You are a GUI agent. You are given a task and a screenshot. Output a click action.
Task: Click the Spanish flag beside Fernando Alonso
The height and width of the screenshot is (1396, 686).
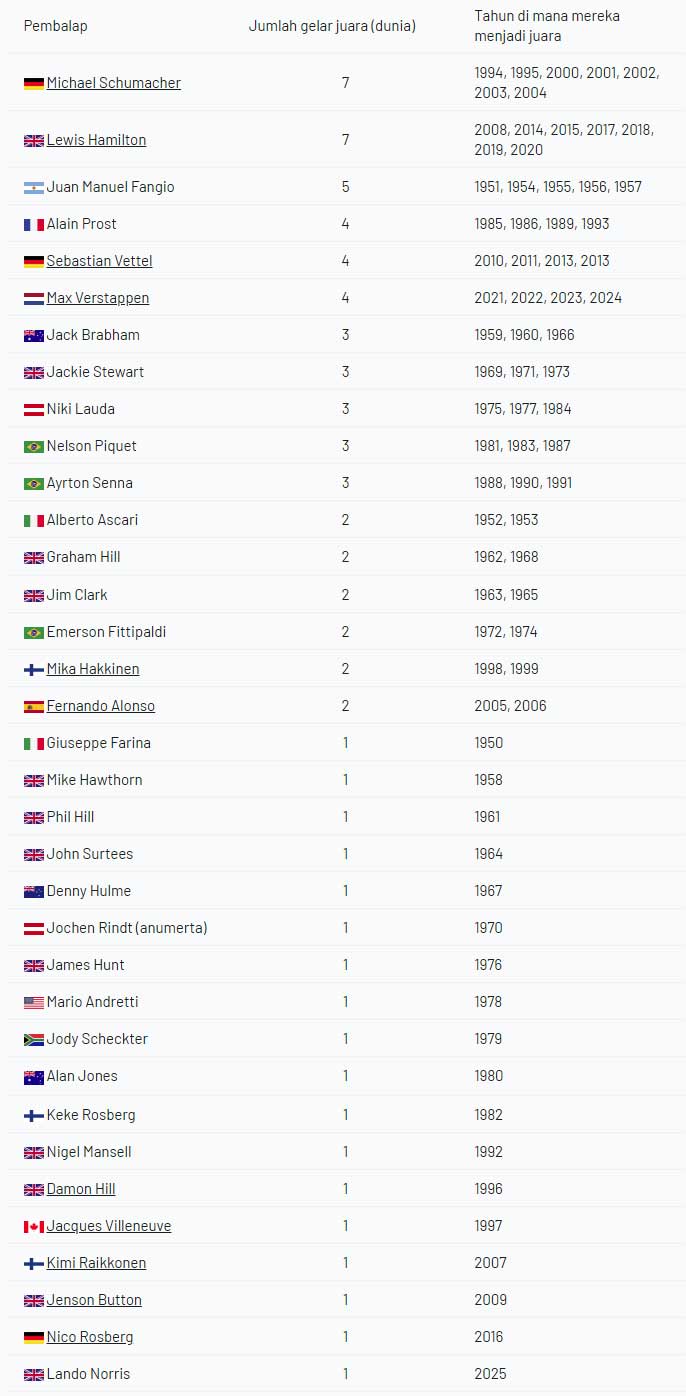[x=33, y=707]
